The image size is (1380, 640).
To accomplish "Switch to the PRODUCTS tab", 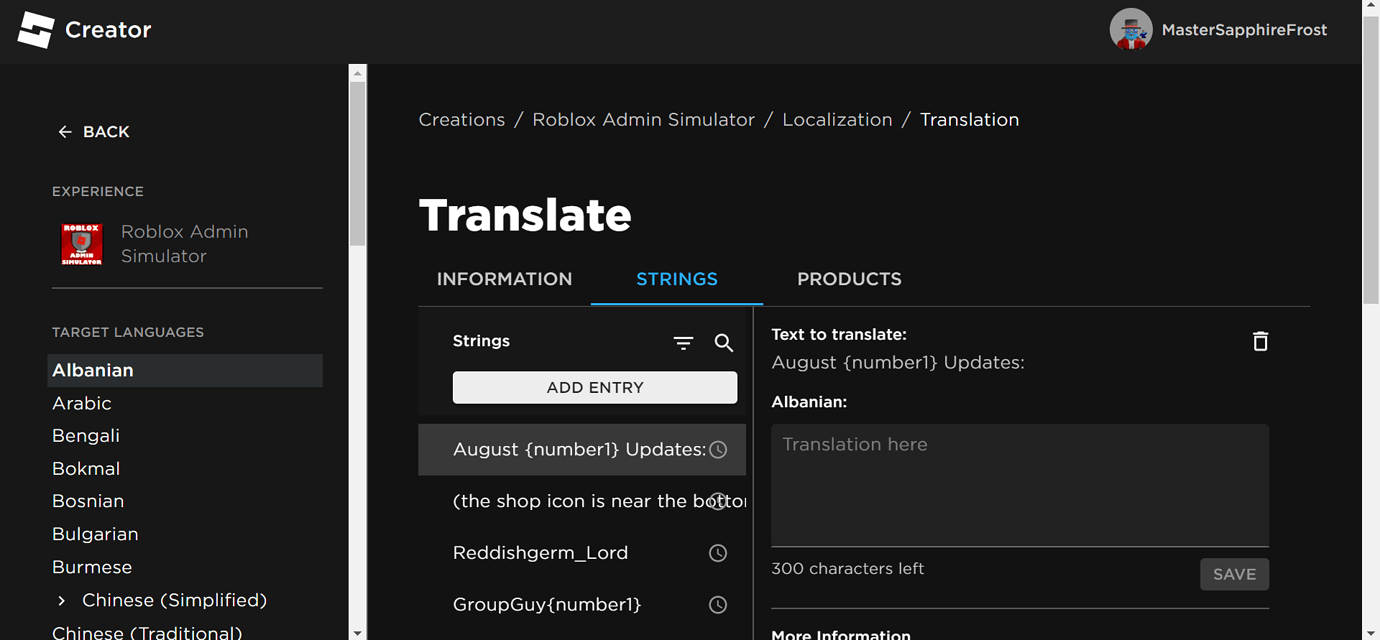I will click(849, 279).
